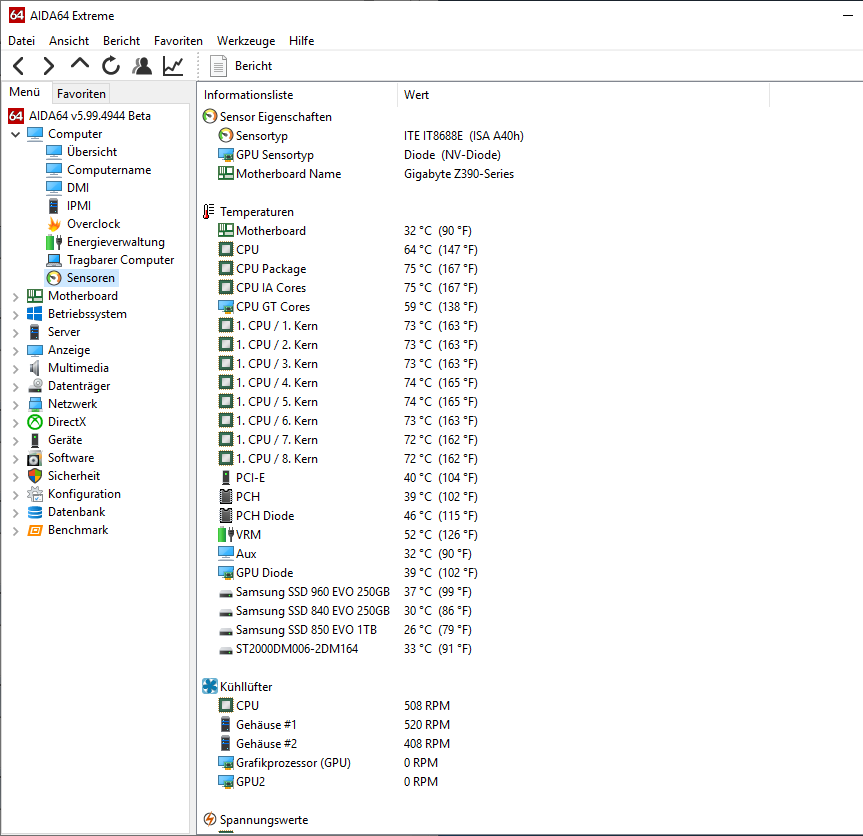
Task: Expand the Motherboard tree node
Action: (x=15, y=297)
